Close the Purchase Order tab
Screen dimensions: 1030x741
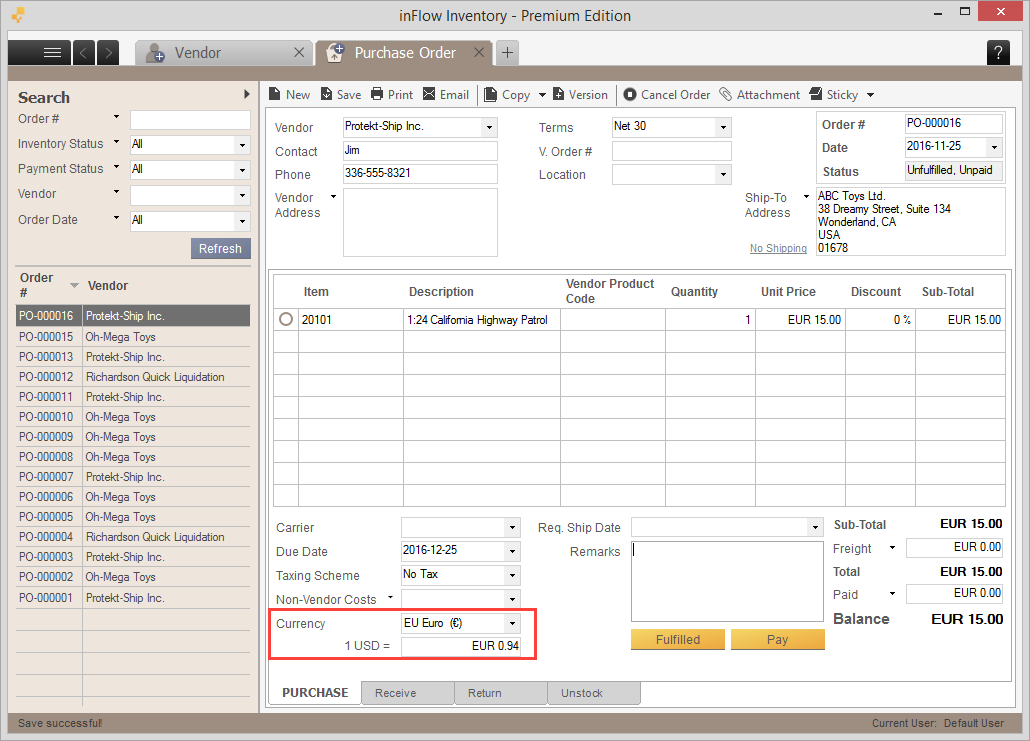480,53
